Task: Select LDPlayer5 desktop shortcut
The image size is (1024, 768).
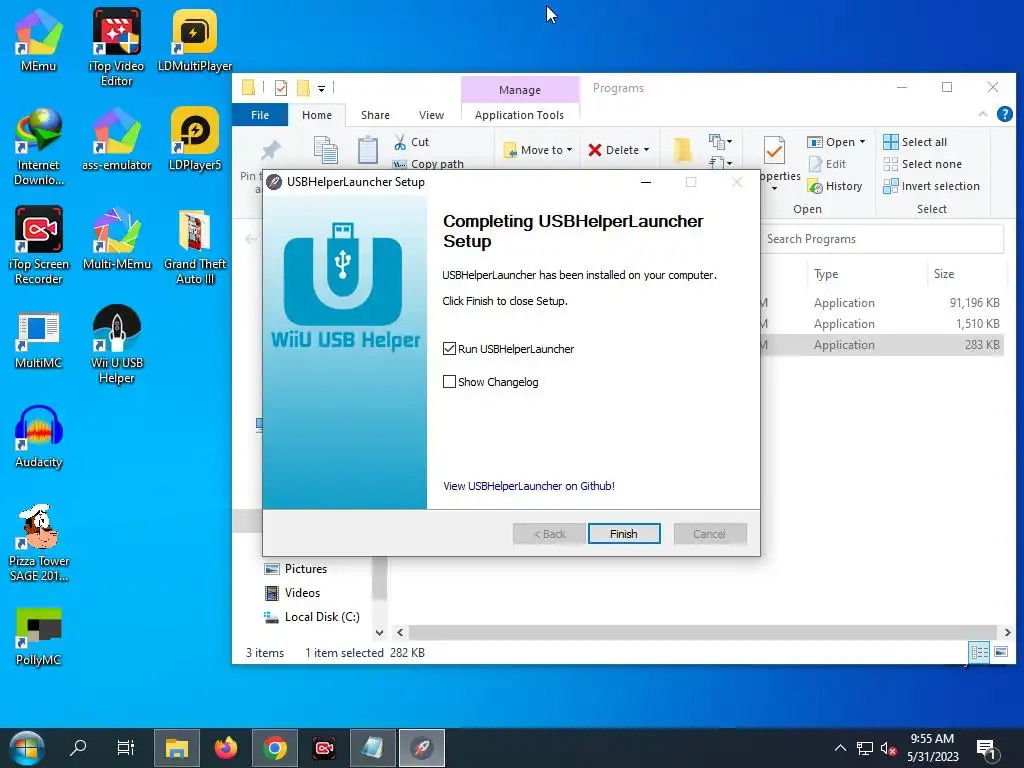Action: [195, 138]
